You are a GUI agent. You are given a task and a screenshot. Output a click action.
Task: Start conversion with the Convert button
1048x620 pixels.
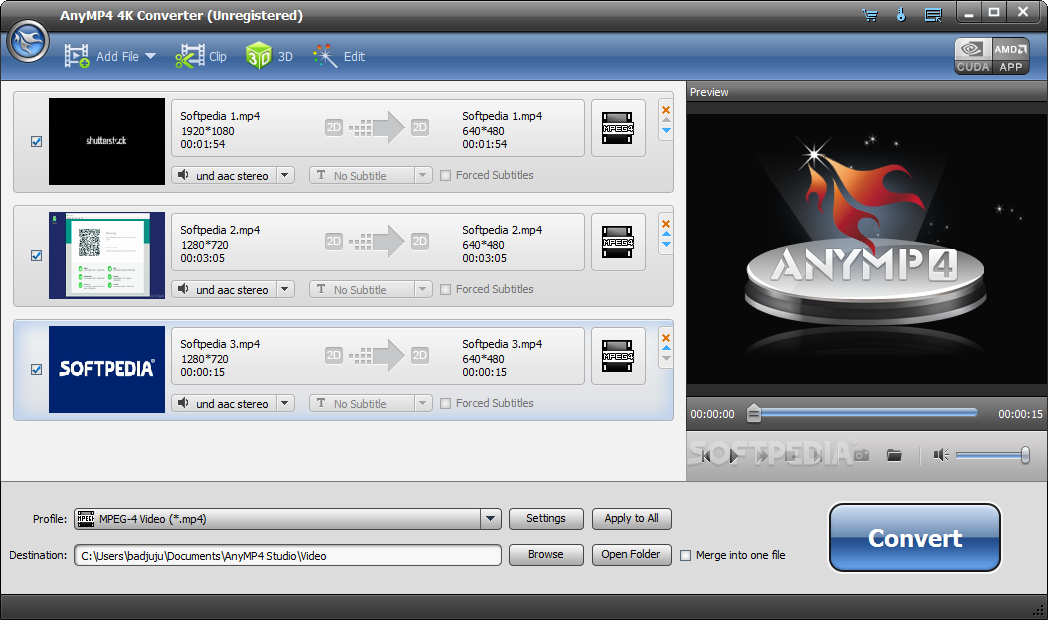point(915,538)
